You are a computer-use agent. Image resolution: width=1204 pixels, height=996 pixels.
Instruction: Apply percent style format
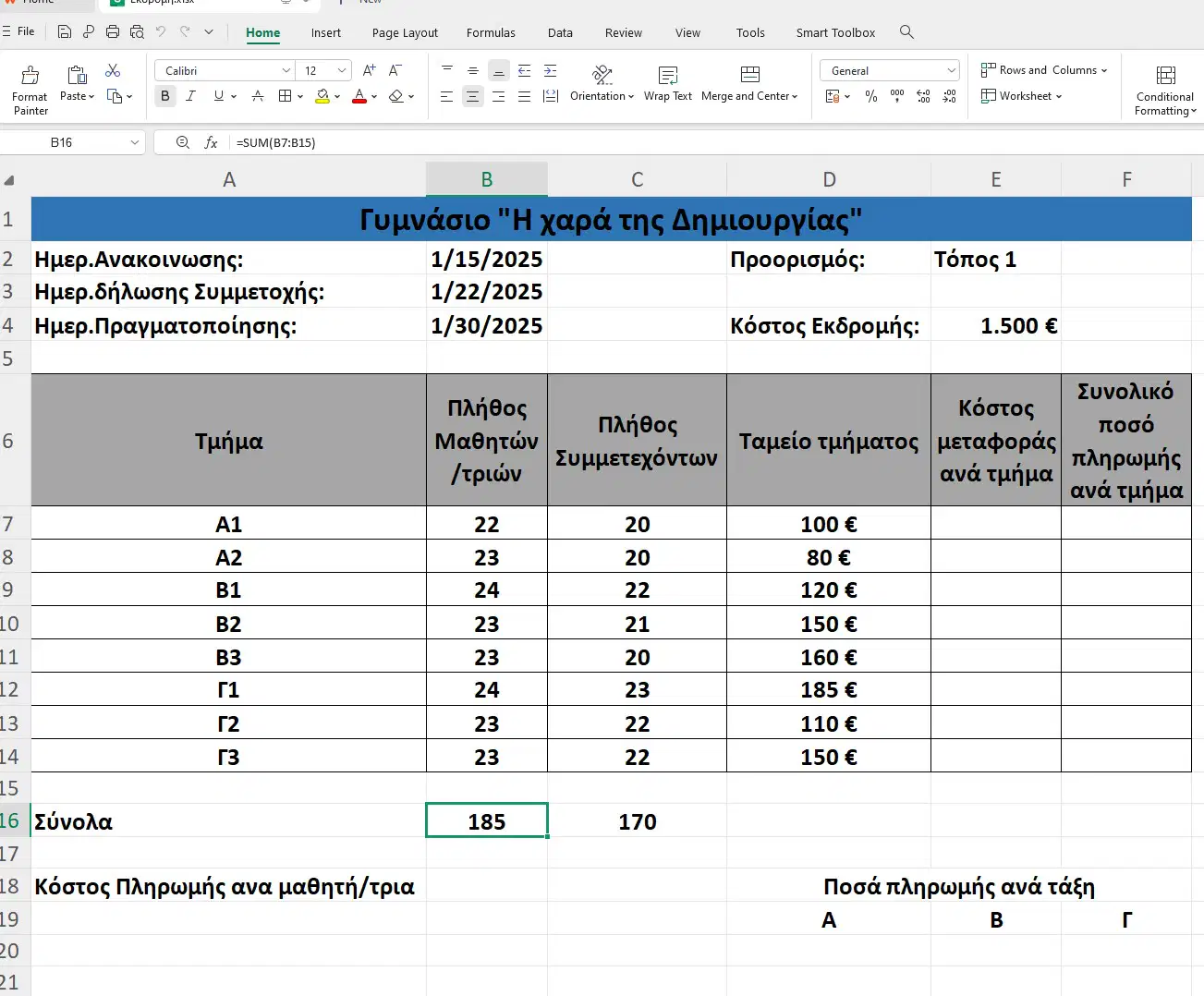(871, 96)
